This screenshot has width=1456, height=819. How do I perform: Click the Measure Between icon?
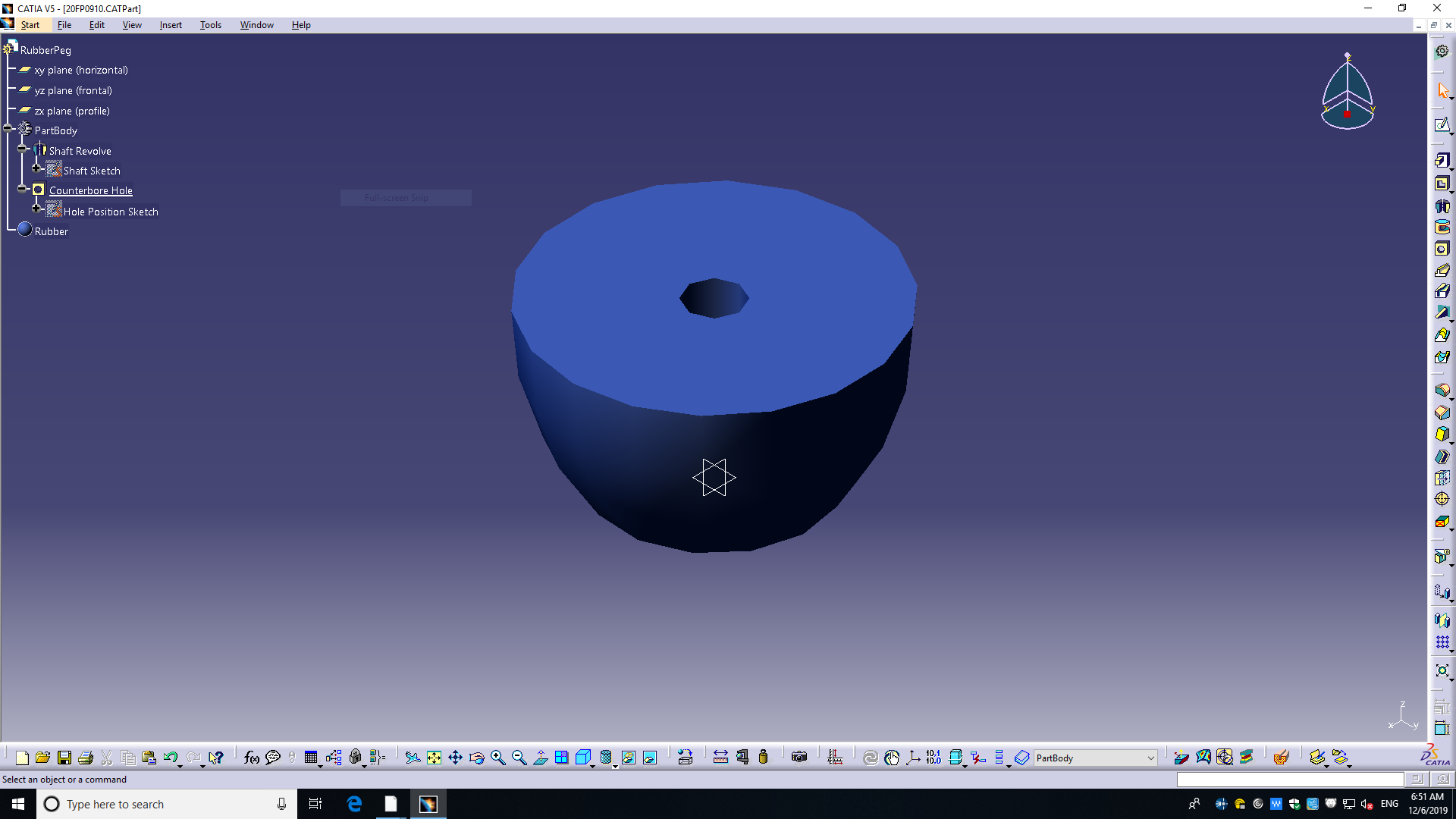720,758
